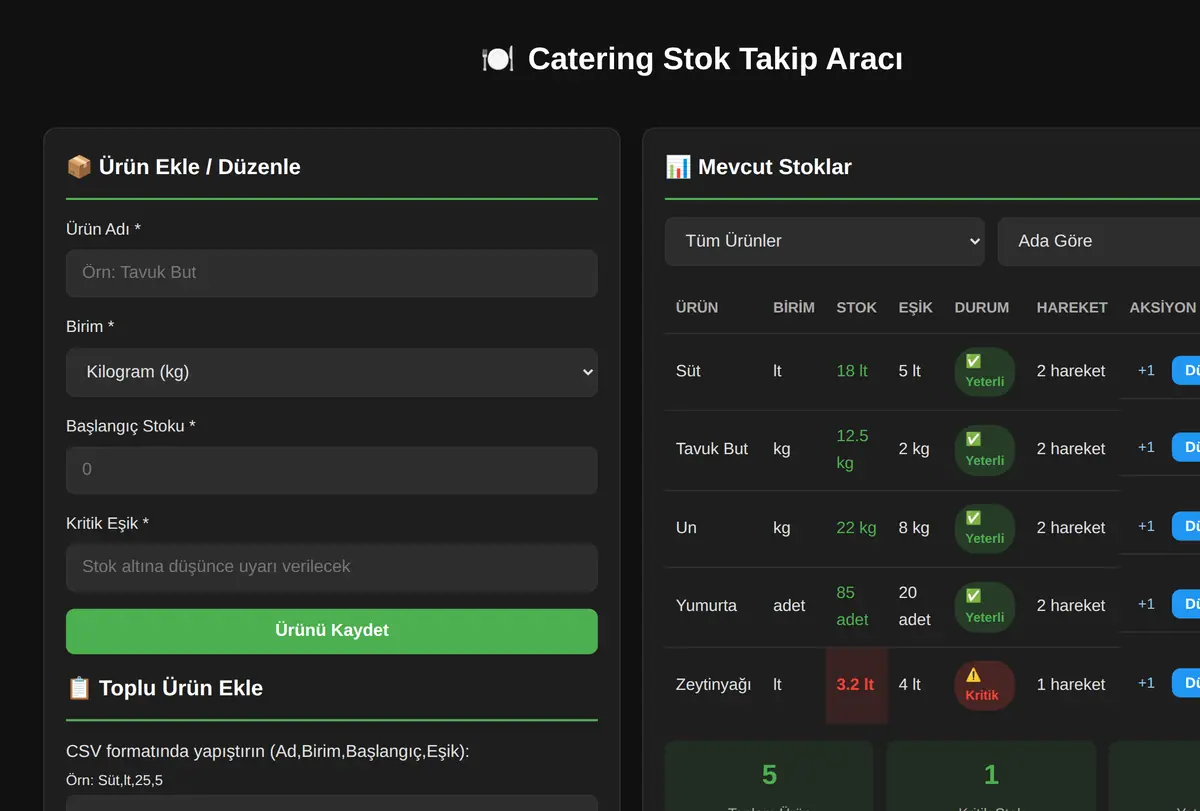Click the 12.5 kg stock value
The image size is (1200, 811).
[x=853, y=449]
